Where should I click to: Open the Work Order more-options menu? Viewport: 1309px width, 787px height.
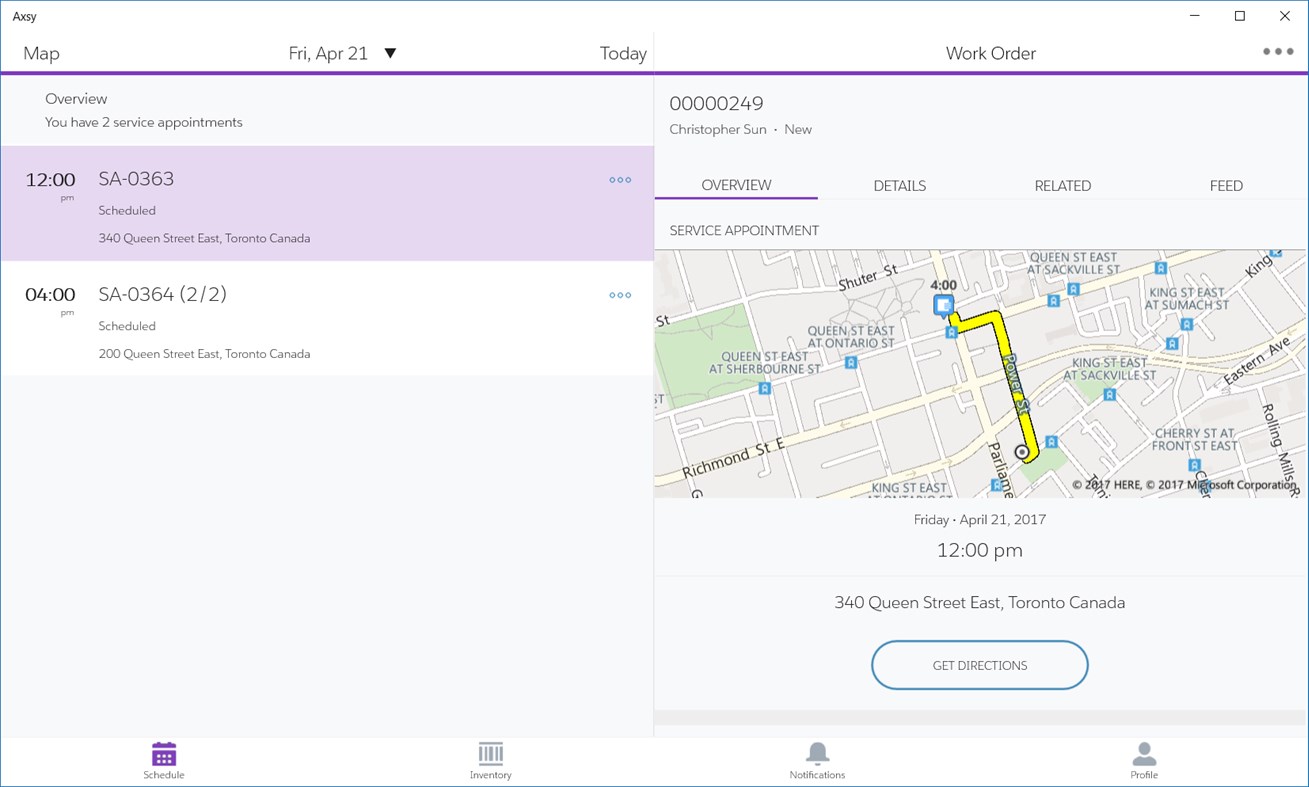tap(1275, 50)
